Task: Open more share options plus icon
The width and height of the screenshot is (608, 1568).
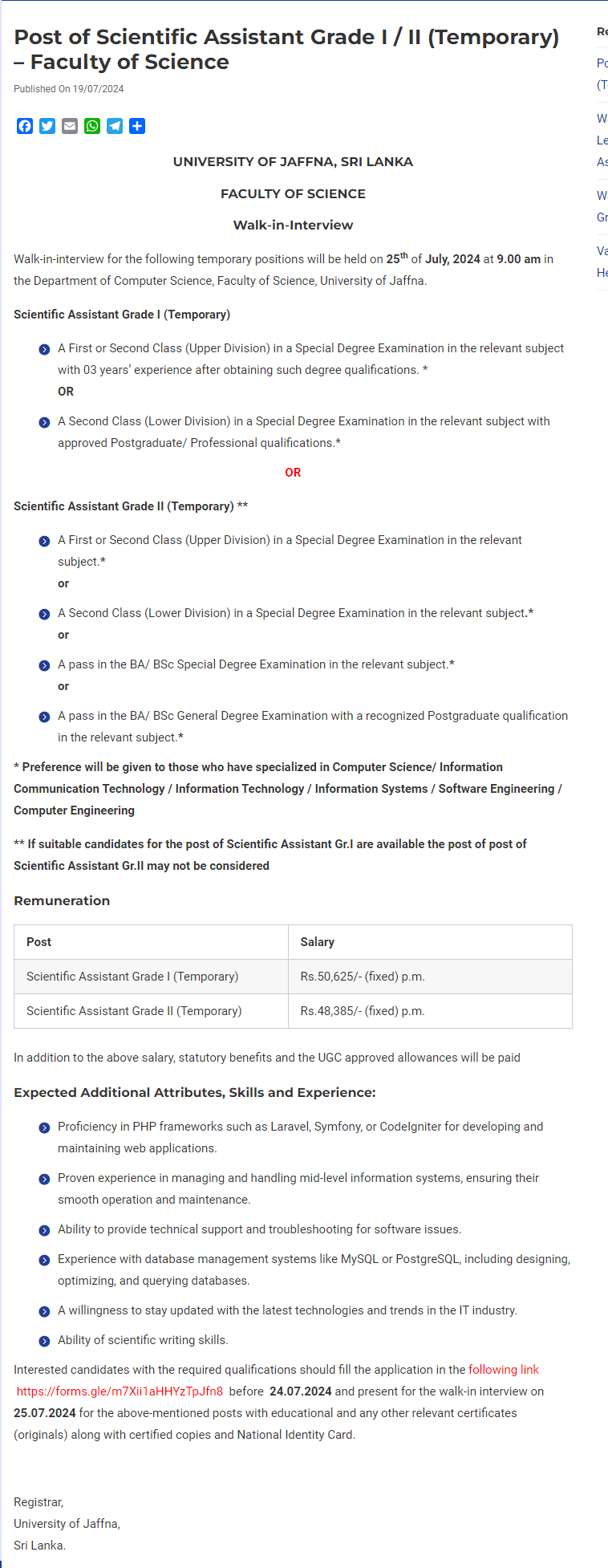Action: tap(137, 126)
